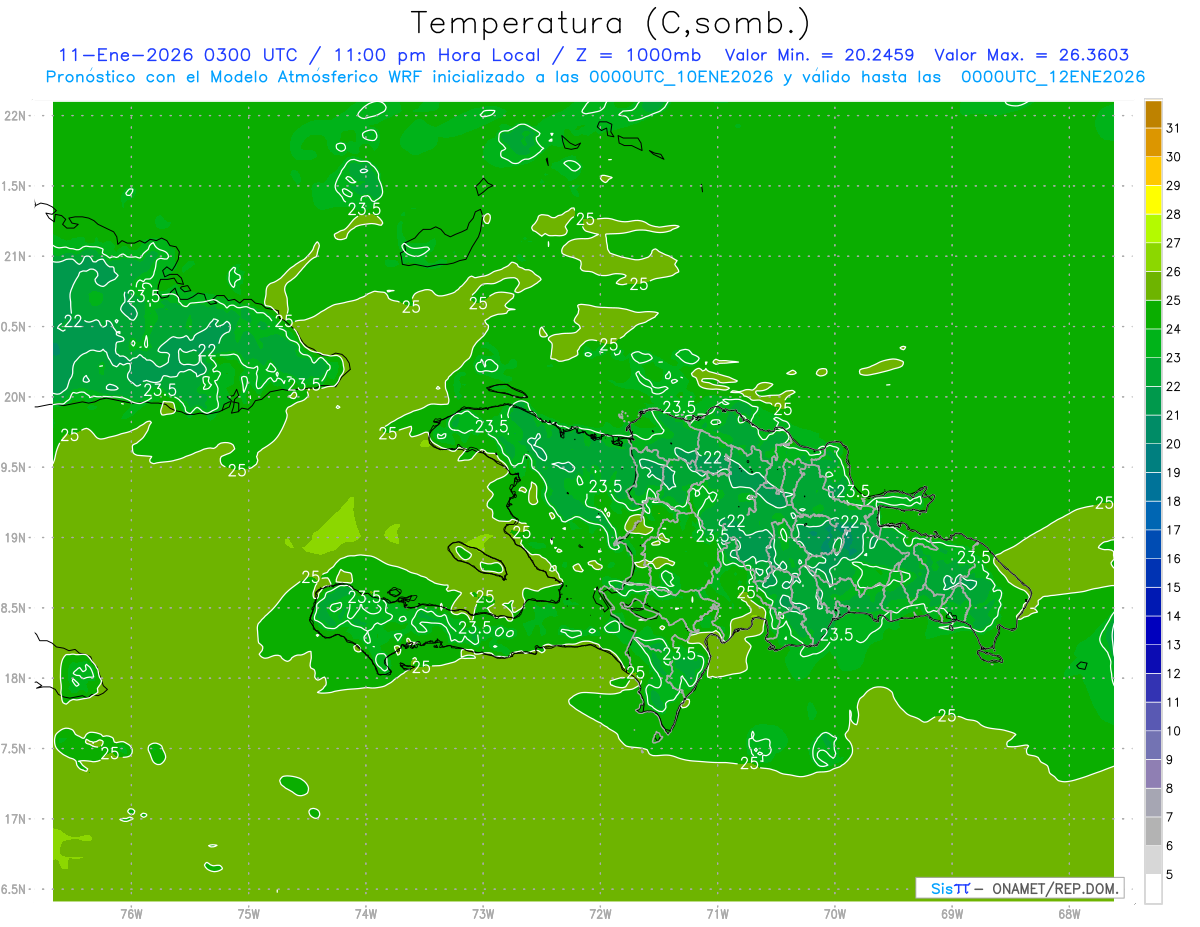Click the valid-until time '0000UTC_12ENE2026'
1200x927 pixels.
click(x=1052, y=77)
